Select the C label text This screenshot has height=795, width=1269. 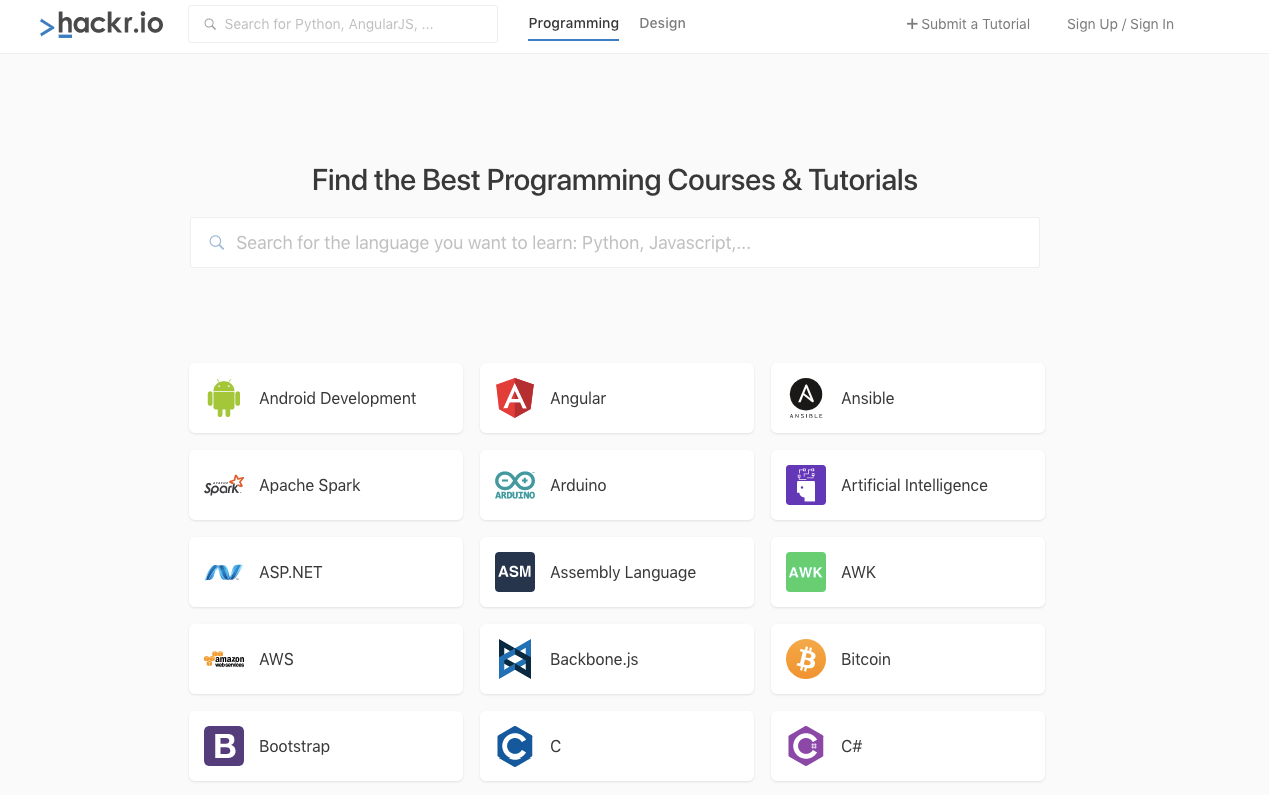(555, 746)
